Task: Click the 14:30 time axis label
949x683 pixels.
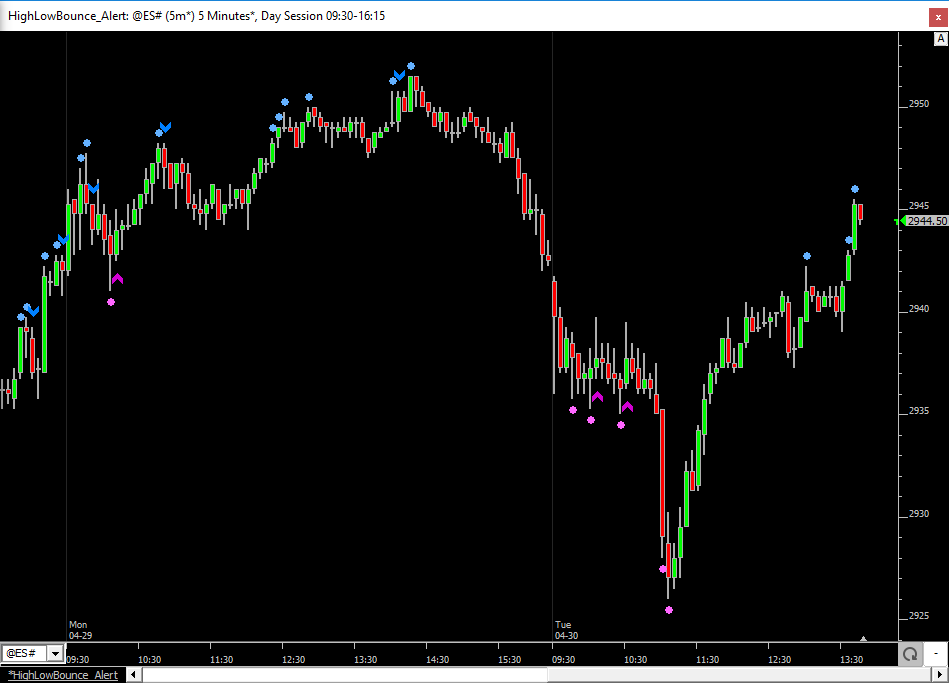Action: (x=438, y=659)
